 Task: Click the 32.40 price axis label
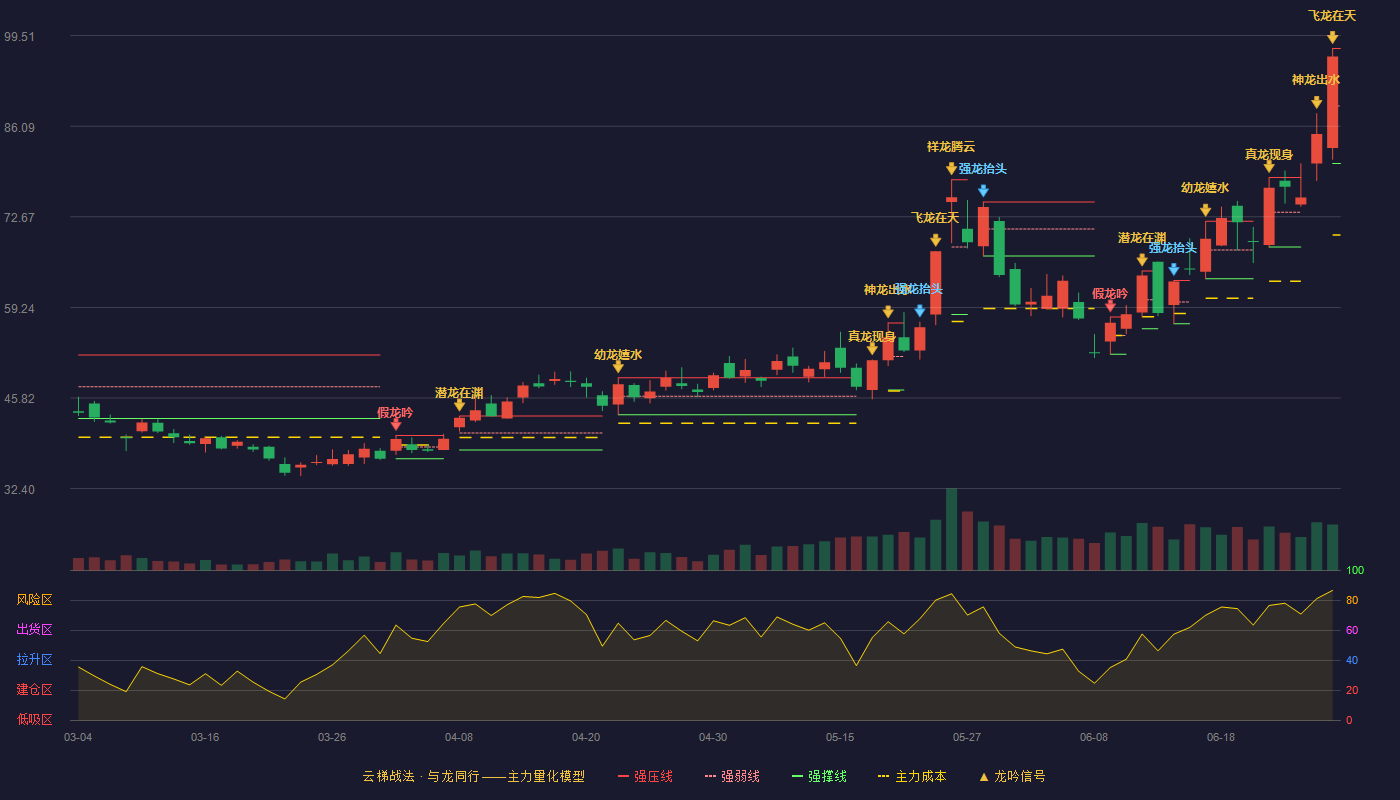pos(19,489)
